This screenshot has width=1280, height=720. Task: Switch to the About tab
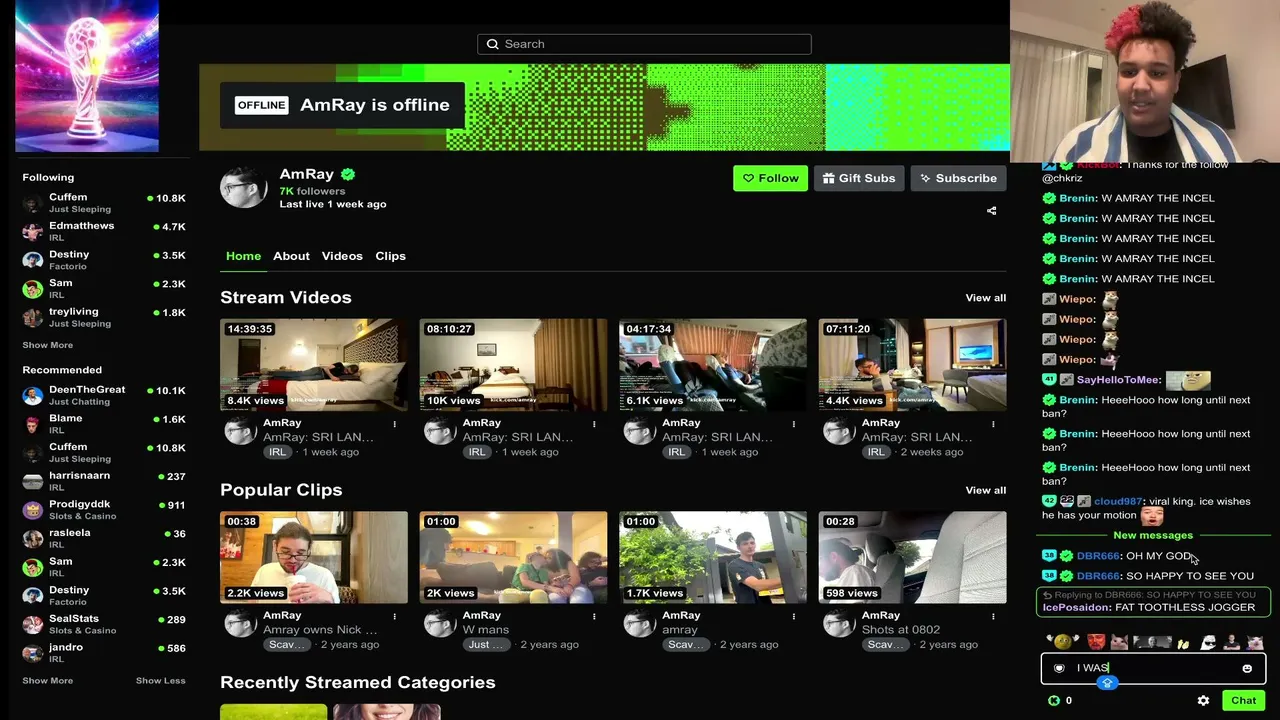[291, 256]
